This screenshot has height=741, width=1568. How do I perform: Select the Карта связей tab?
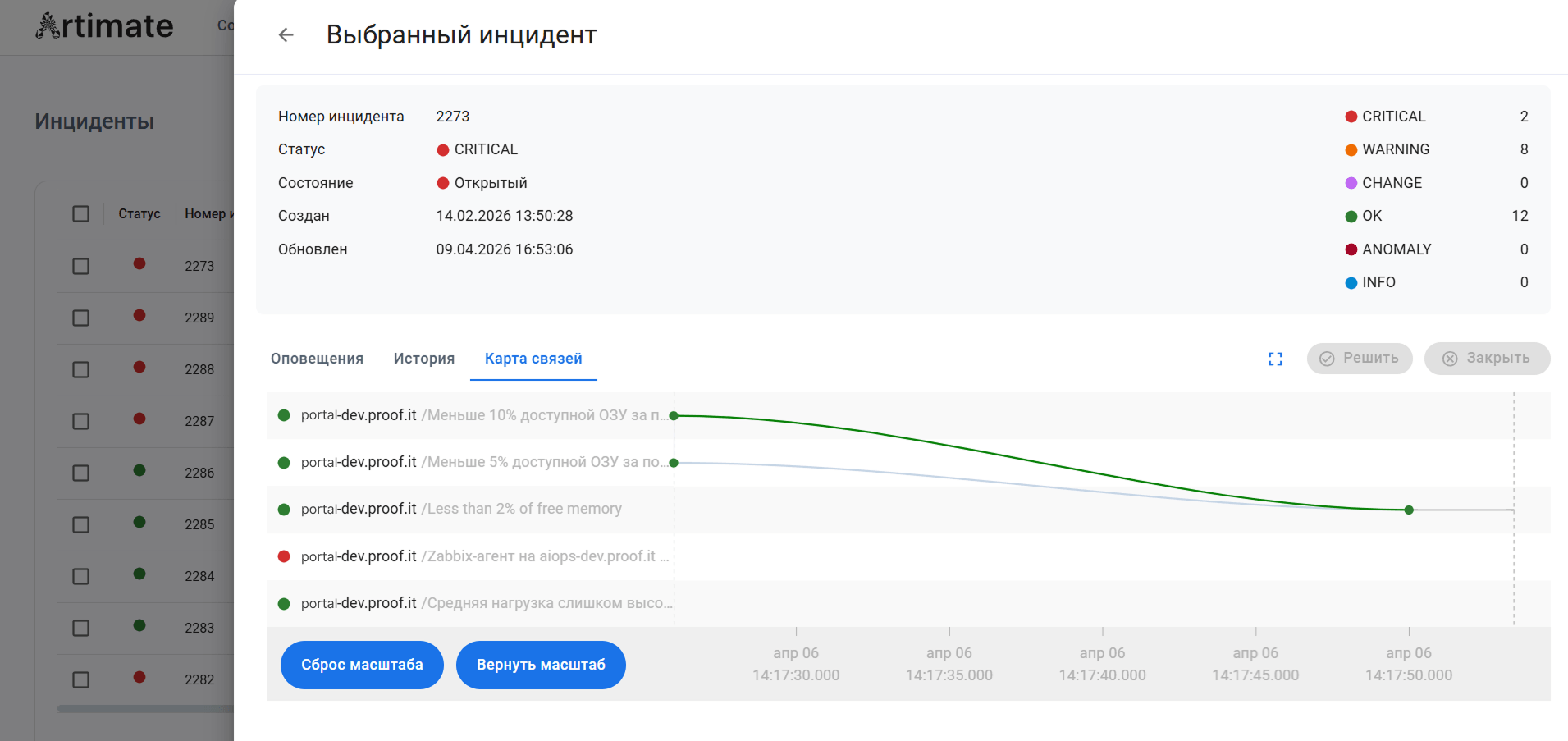(533, 359)
